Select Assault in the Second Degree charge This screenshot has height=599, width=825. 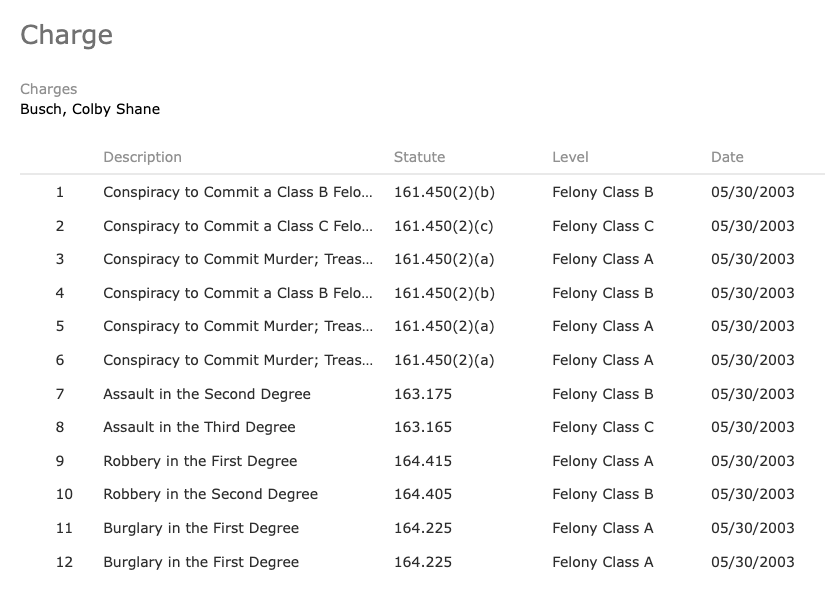pyautogui.click(x=207, y=394)
